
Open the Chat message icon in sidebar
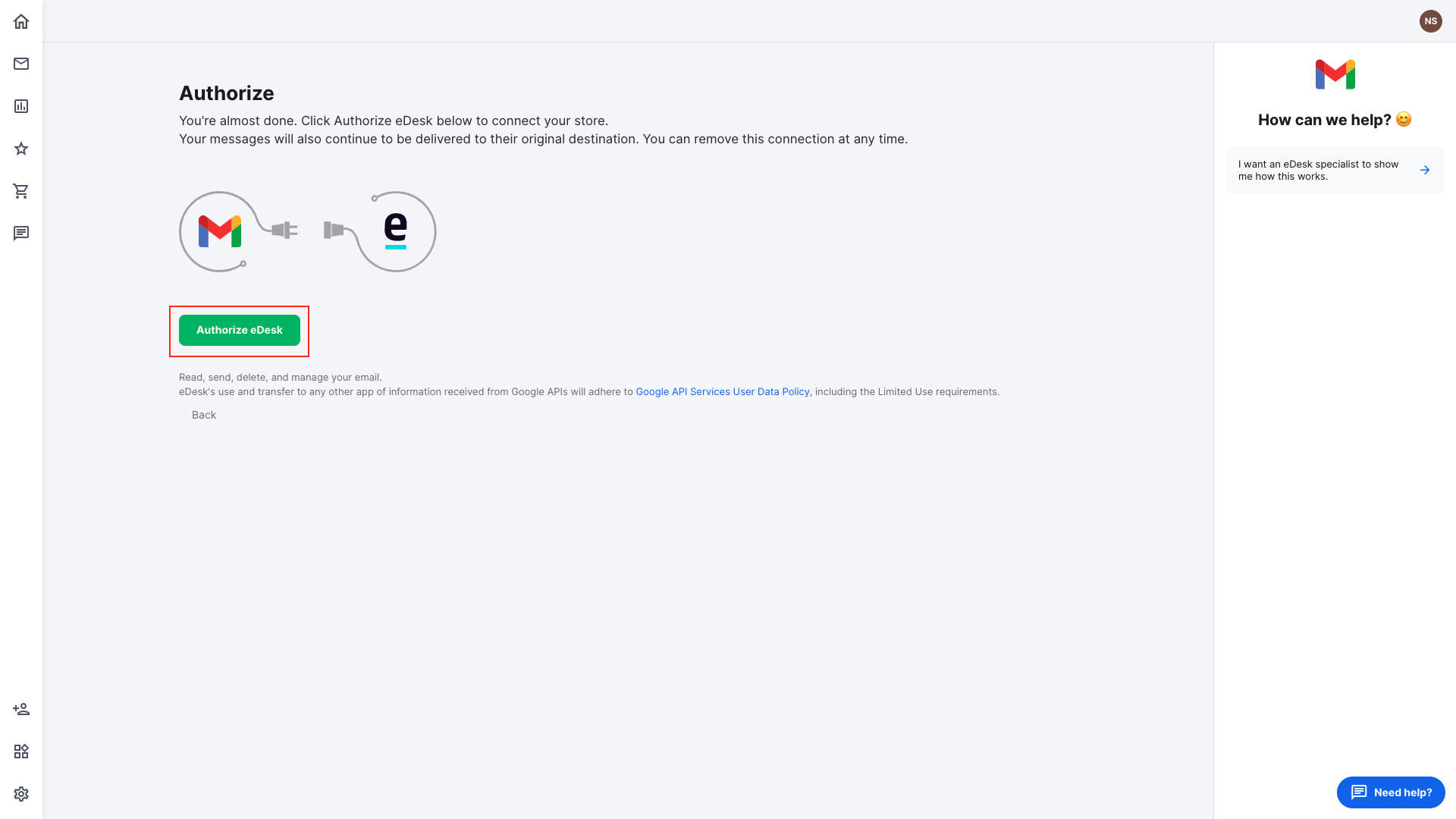(x=21, y=233)
